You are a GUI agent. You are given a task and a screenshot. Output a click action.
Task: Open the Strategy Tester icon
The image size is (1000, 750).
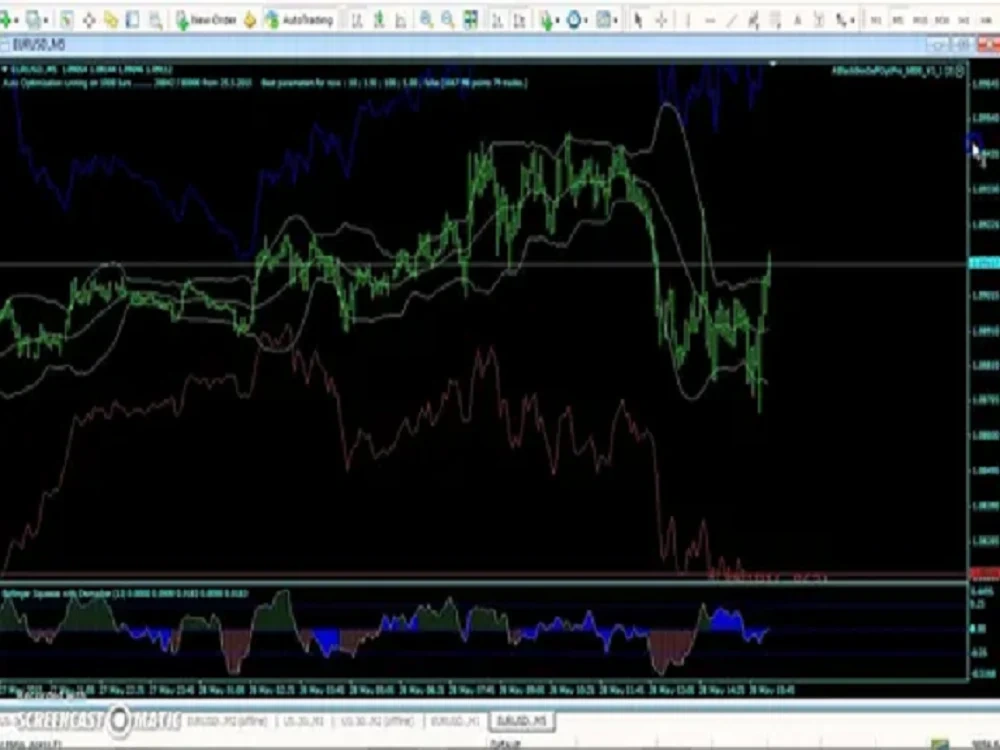coord(155,20)
